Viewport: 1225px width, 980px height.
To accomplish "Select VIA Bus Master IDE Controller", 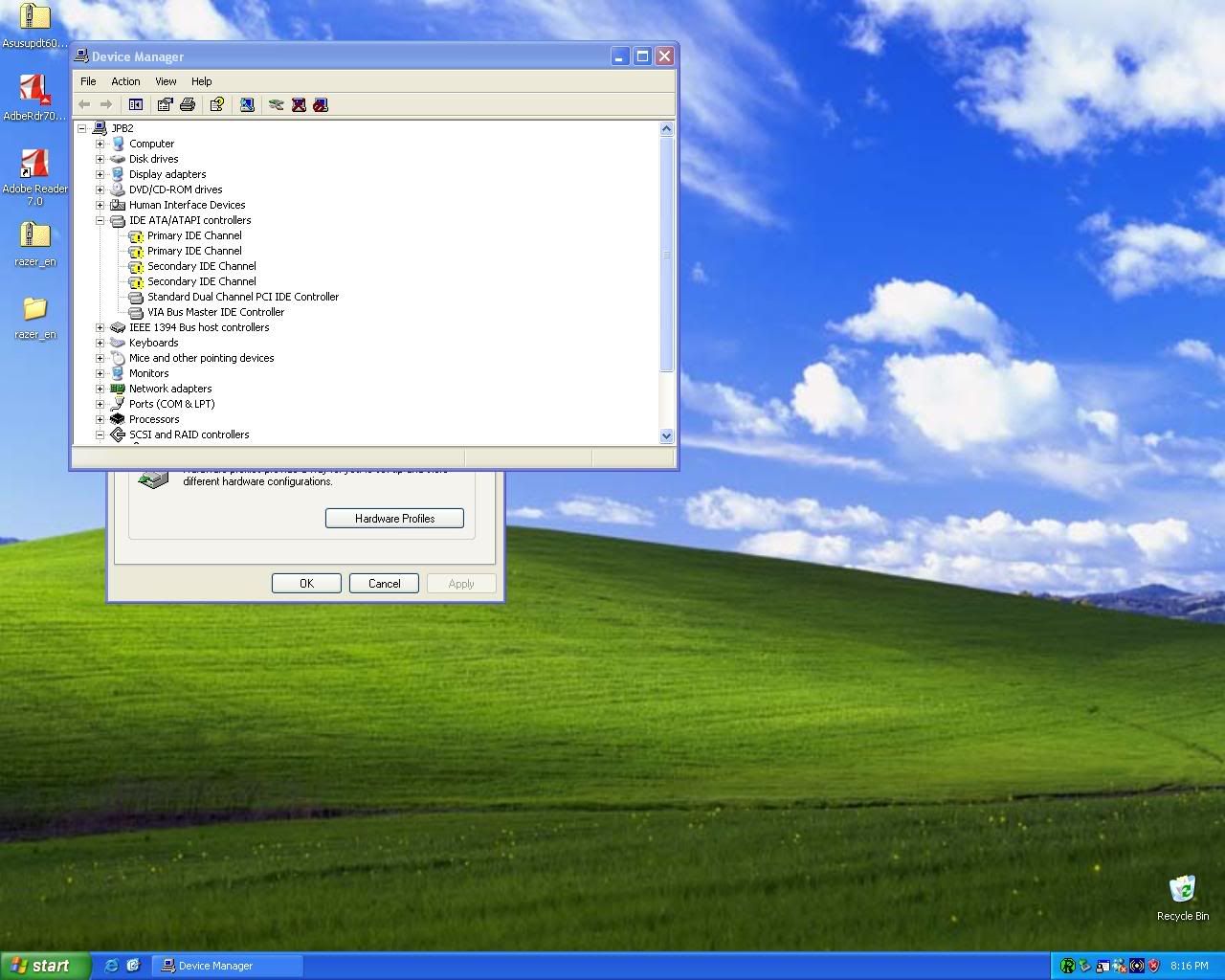I will coord(215,312).
